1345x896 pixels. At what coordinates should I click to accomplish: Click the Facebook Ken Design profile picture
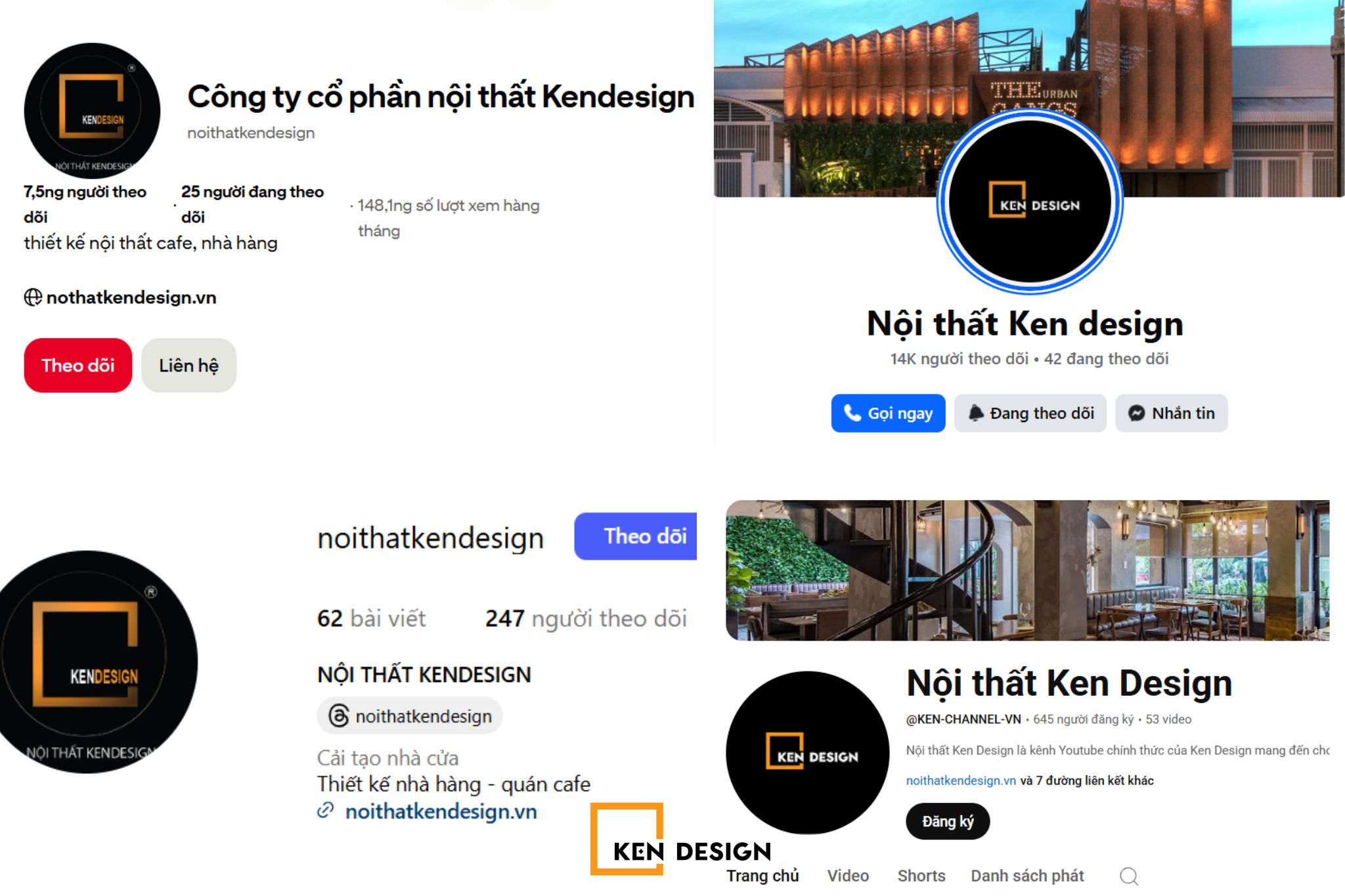(1030, 202)
